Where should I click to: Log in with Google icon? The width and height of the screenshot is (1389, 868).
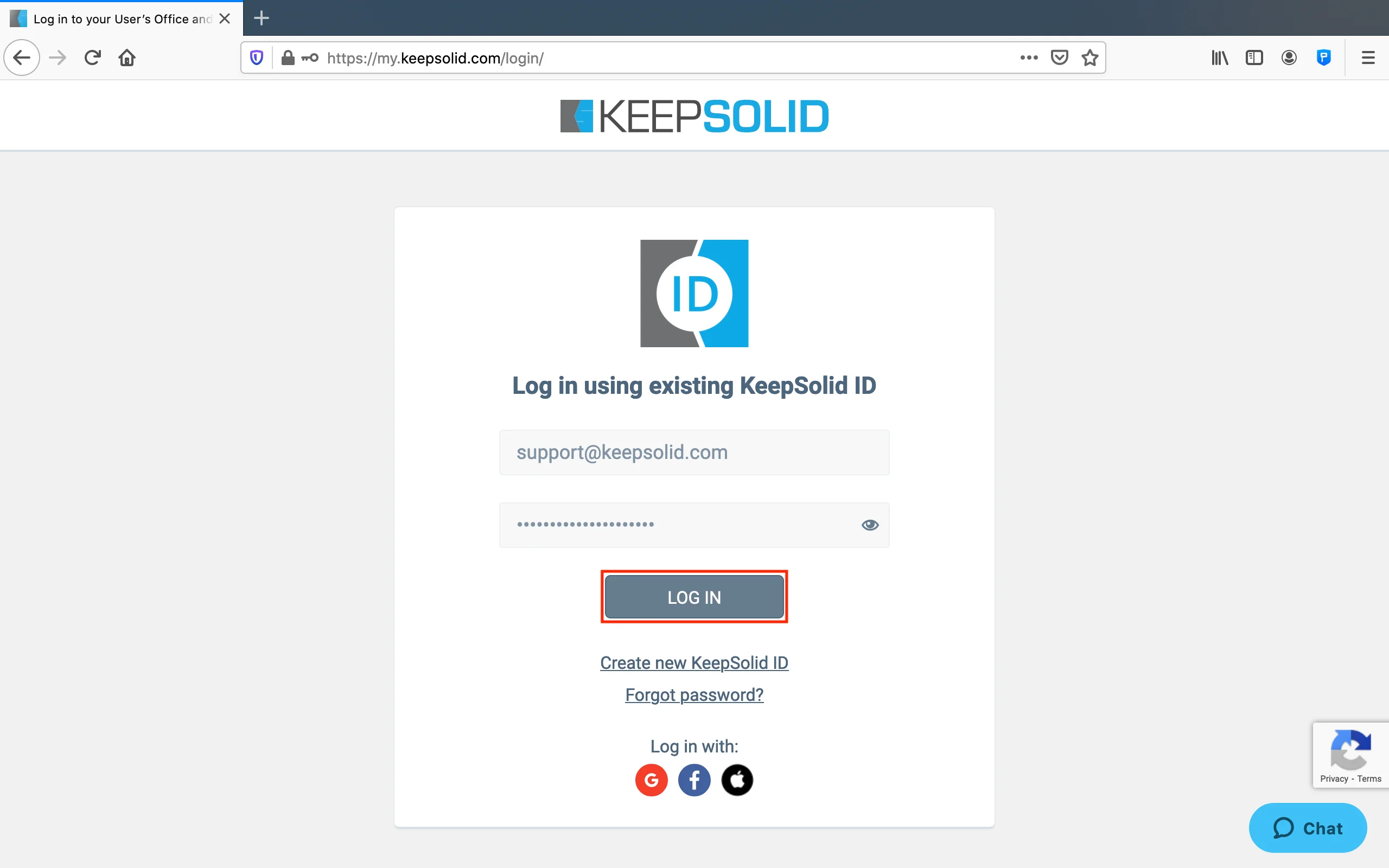(x=652, y=780)
